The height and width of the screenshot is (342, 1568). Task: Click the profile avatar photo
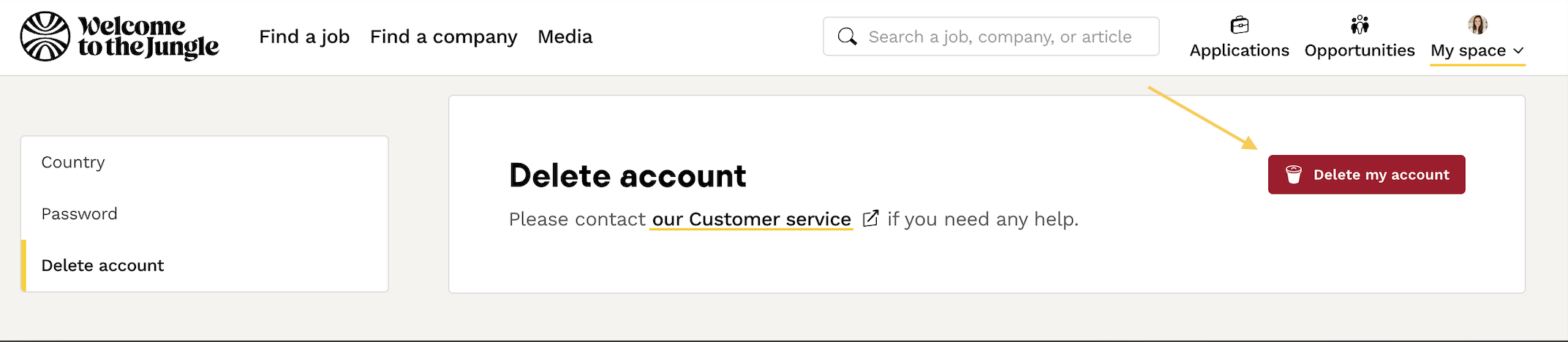(1477, 25)
